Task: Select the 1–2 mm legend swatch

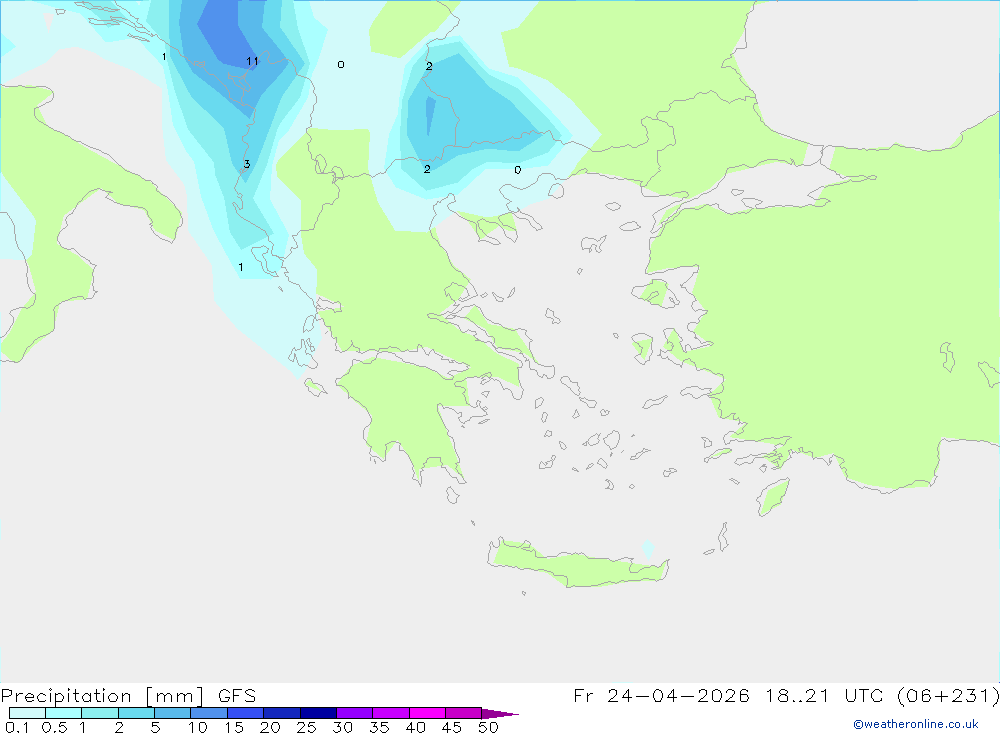Action: click(x=99, y=713)
